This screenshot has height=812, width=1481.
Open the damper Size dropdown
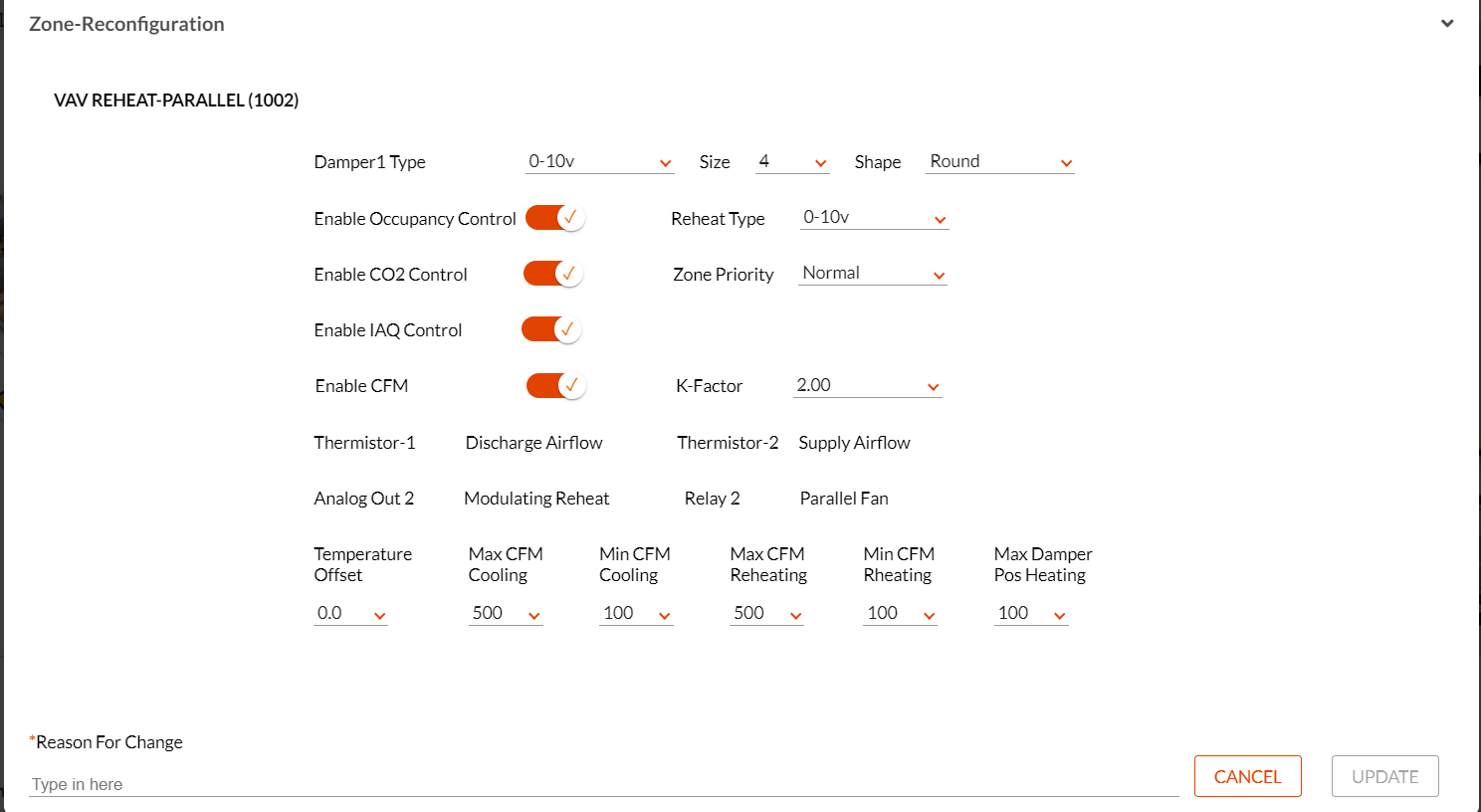[792, 161]
